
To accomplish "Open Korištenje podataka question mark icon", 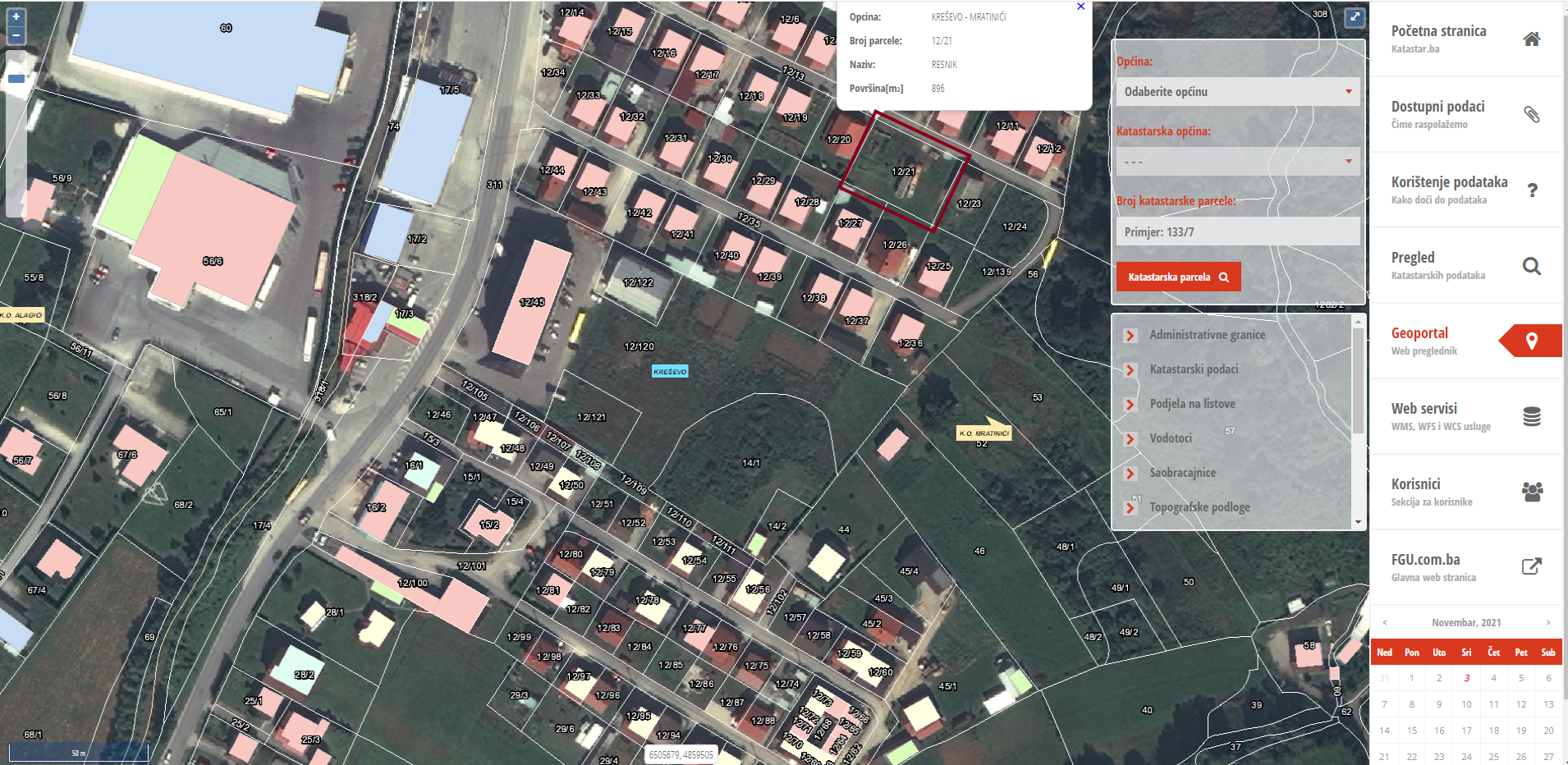I will coord(1531,190).
